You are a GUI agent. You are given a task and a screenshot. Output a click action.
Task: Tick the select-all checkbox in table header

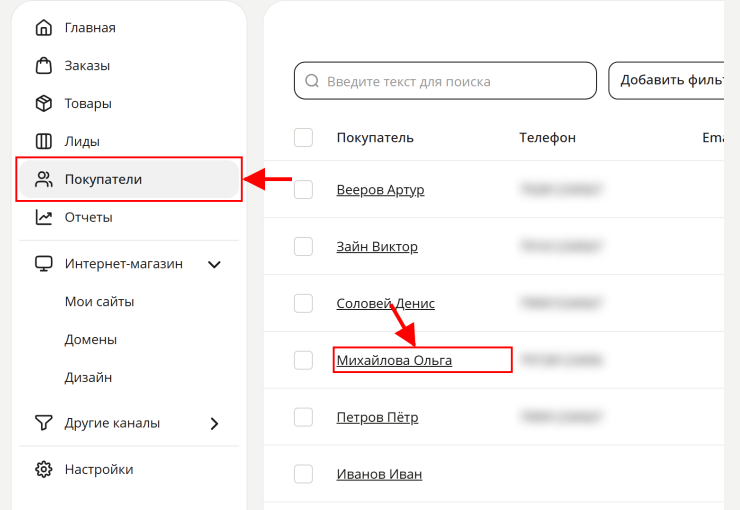303,137
